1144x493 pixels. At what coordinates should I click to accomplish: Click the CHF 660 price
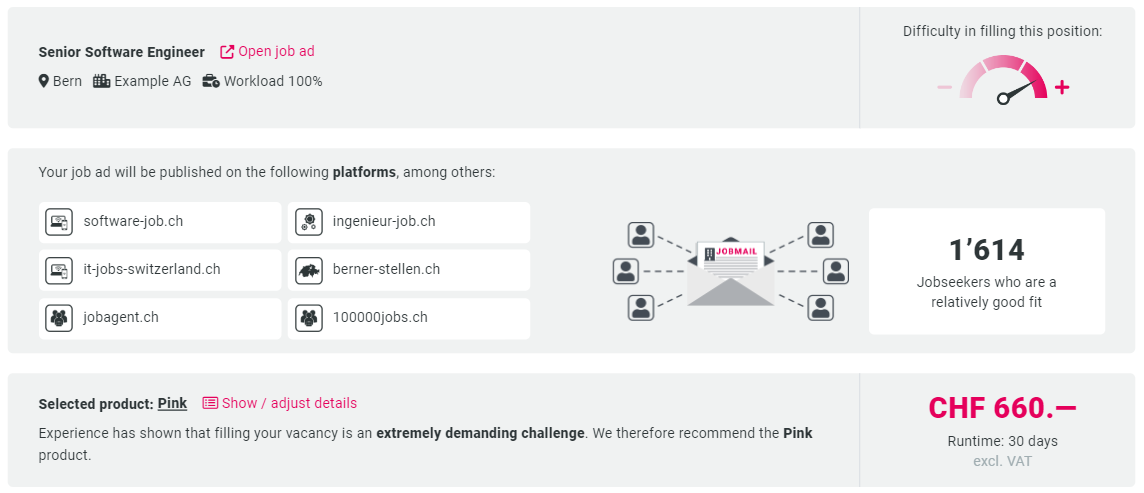click(1002, 408)
